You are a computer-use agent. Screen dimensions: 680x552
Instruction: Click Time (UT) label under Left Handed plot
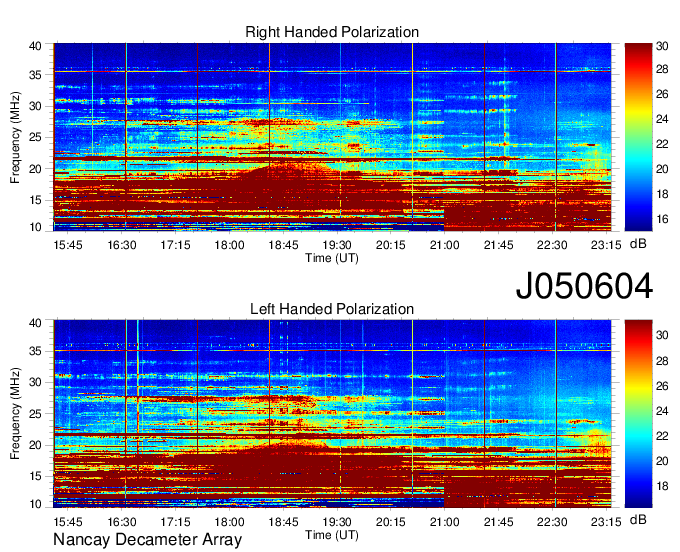tap(332, 535)
